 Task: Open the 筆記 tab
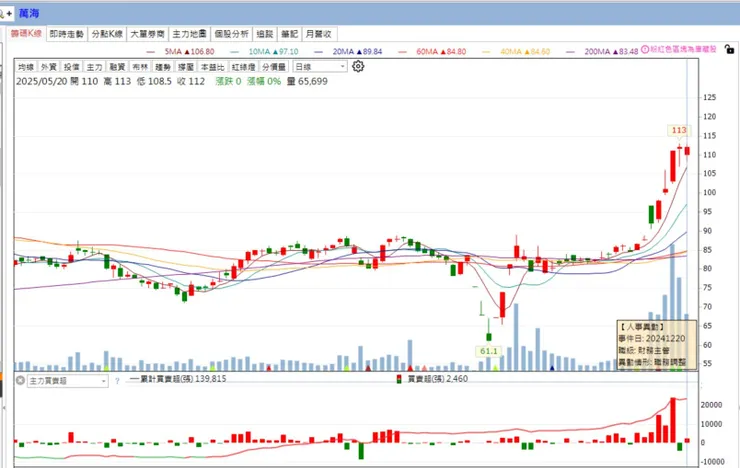click(289, 34)
